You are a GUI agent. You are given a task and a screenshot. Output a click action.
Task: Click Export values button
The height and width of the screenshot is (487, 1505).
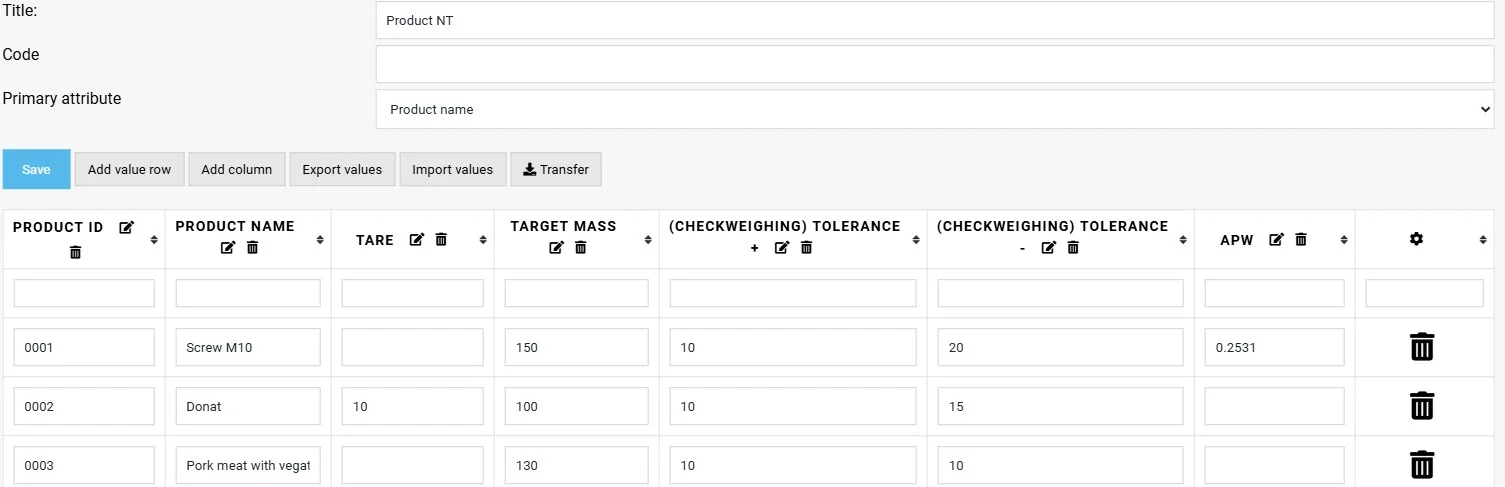tap(342, 169)
